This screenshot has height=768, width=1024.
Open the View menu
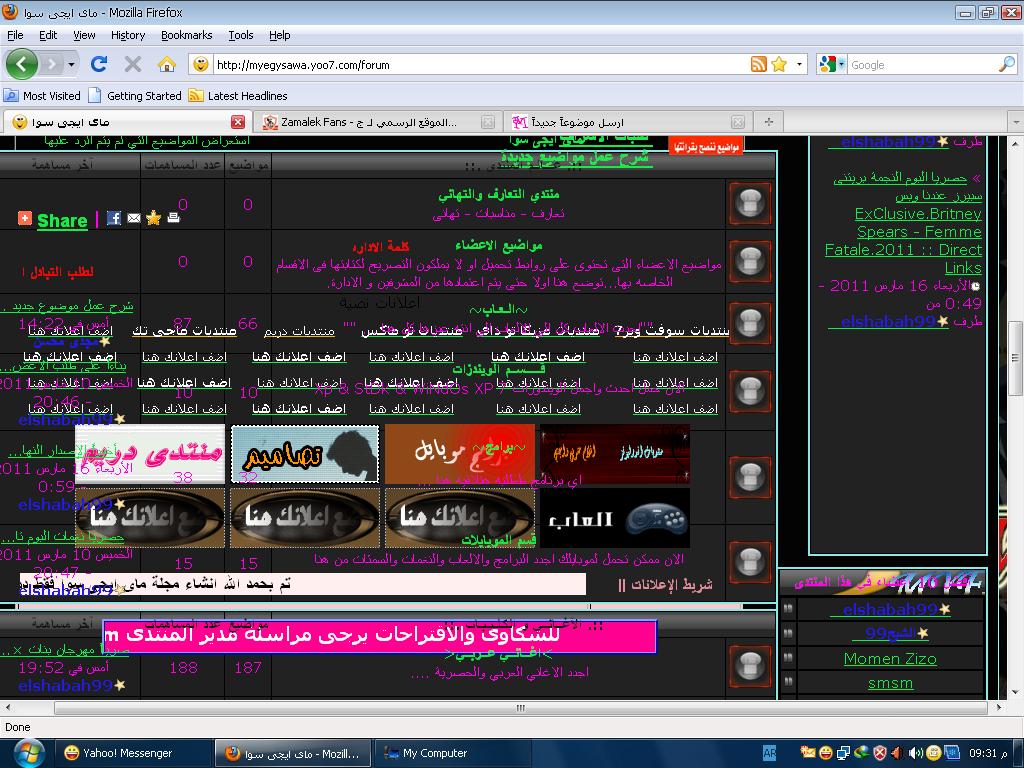pyautogui.click(x=84, y=35)
